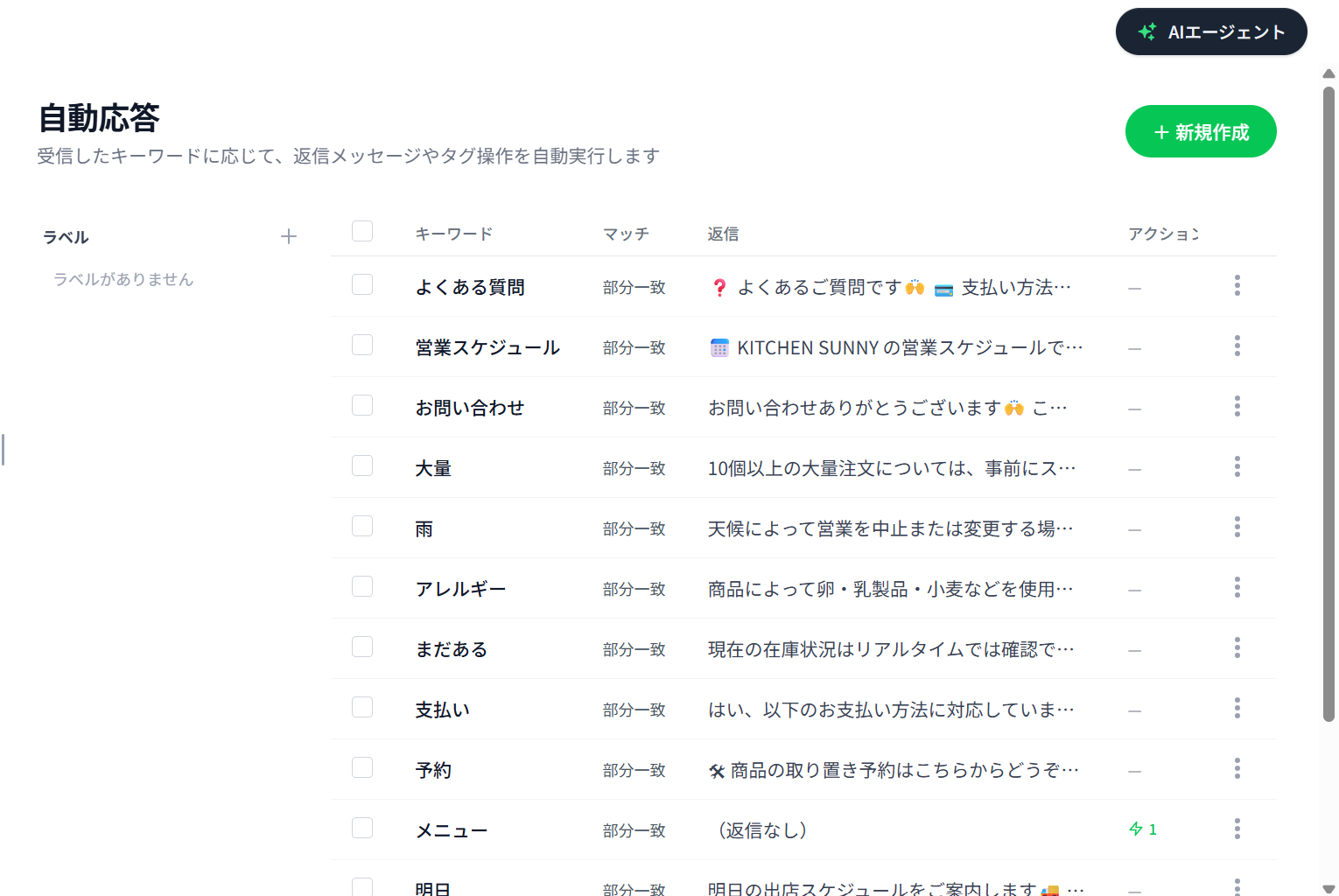
Task: Click the scrollbar up arrow
Action: 1328,74
